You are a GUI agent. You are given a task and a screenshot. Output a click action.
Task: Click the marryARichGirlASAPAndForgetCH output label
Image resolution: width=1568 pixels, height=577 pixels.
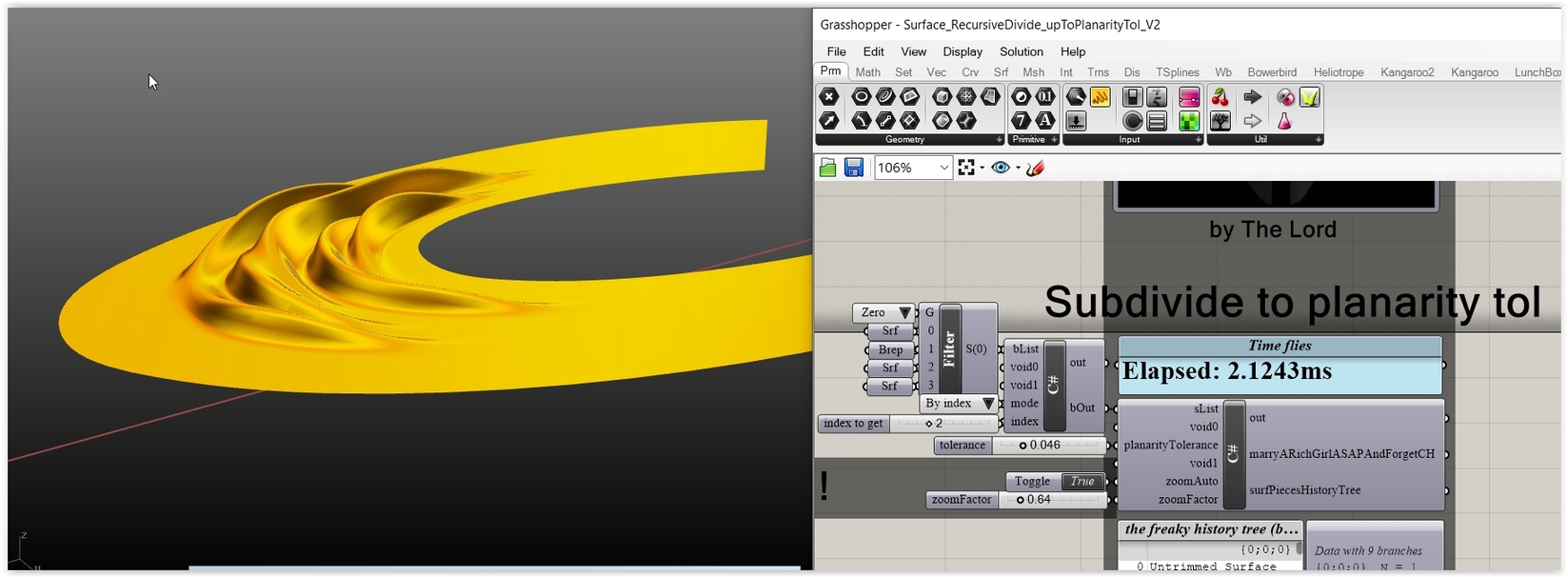1341,453
